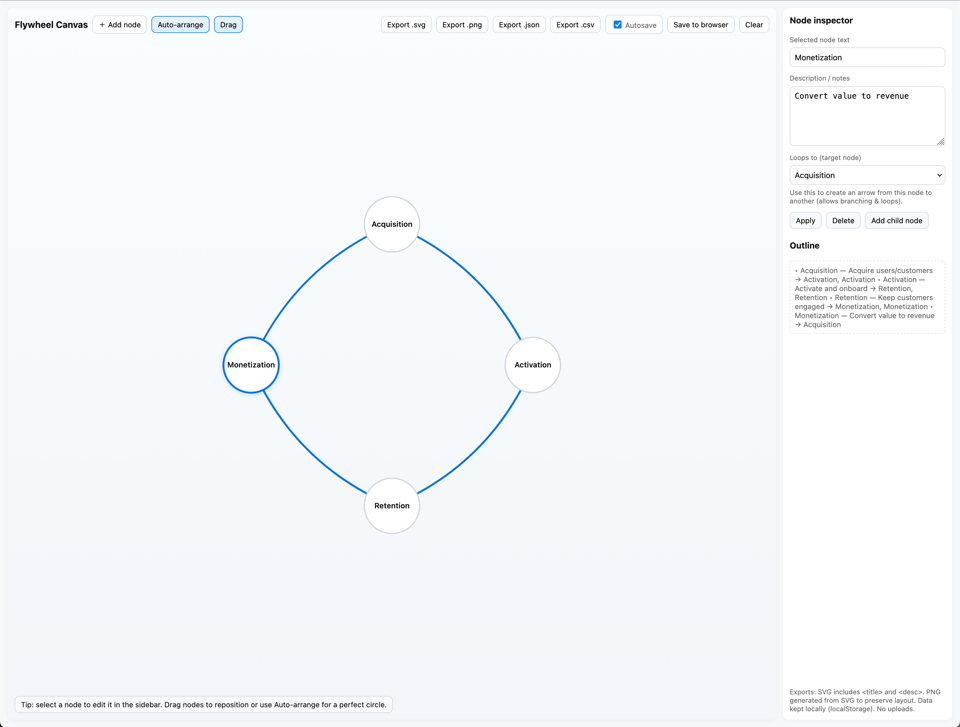
Task: Click the Selected node text field
Action: 866,57
